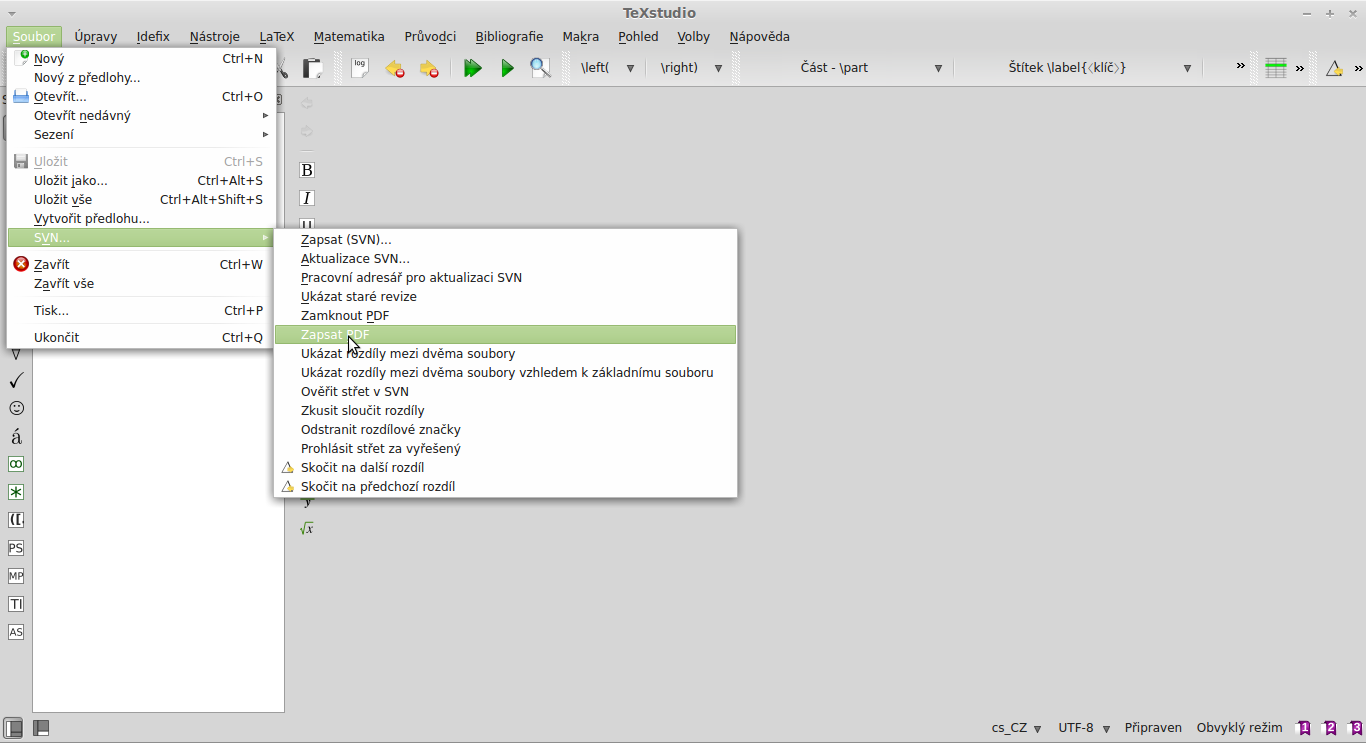The height and width of the screenshot is (743, 1366).
Task: Open the Úpravy menu
Action: point(96,37)
